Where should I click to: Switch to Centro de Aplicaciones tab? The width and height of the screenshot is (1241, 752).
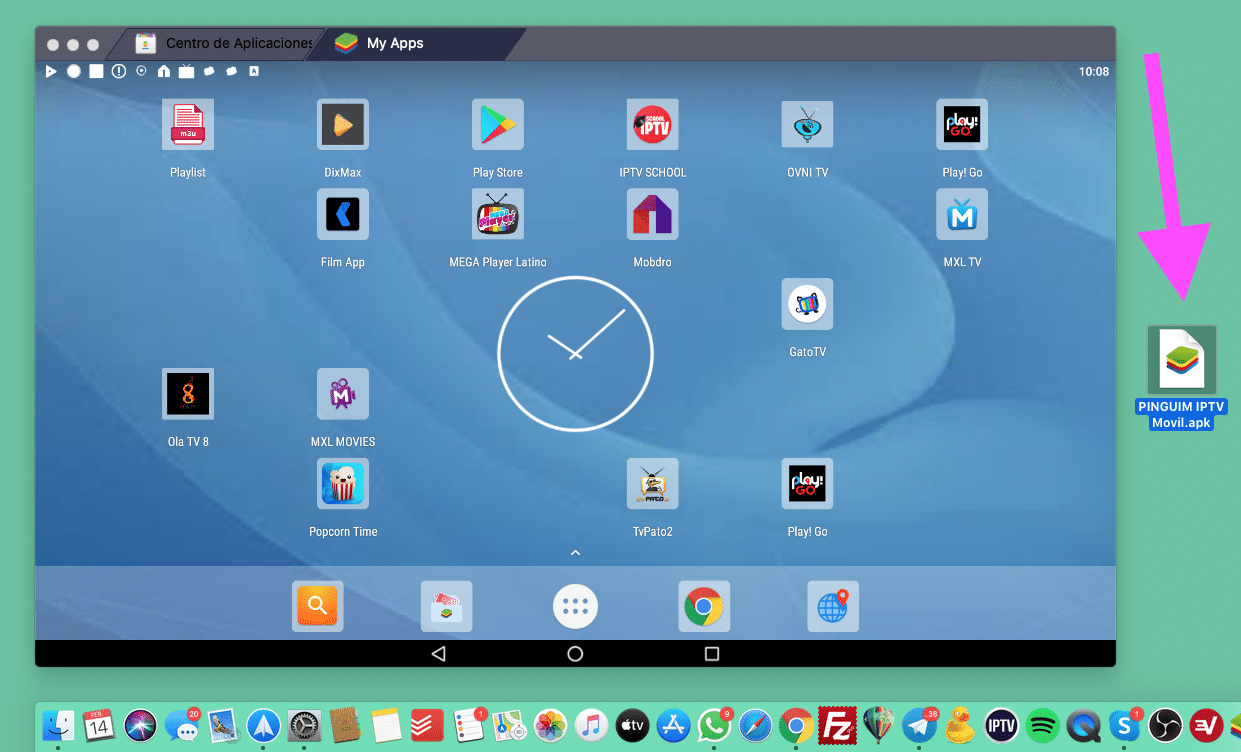click(x=225, y=44)
